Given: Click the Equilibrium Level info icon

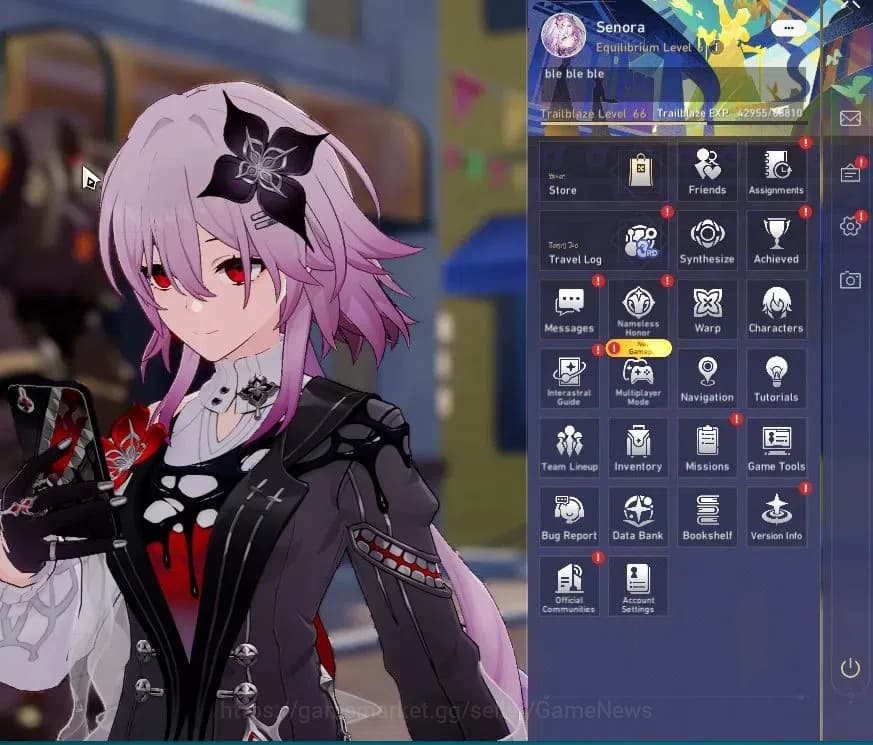Looking at the screenshot, I should pyautogui.click(x=717, y=48).
